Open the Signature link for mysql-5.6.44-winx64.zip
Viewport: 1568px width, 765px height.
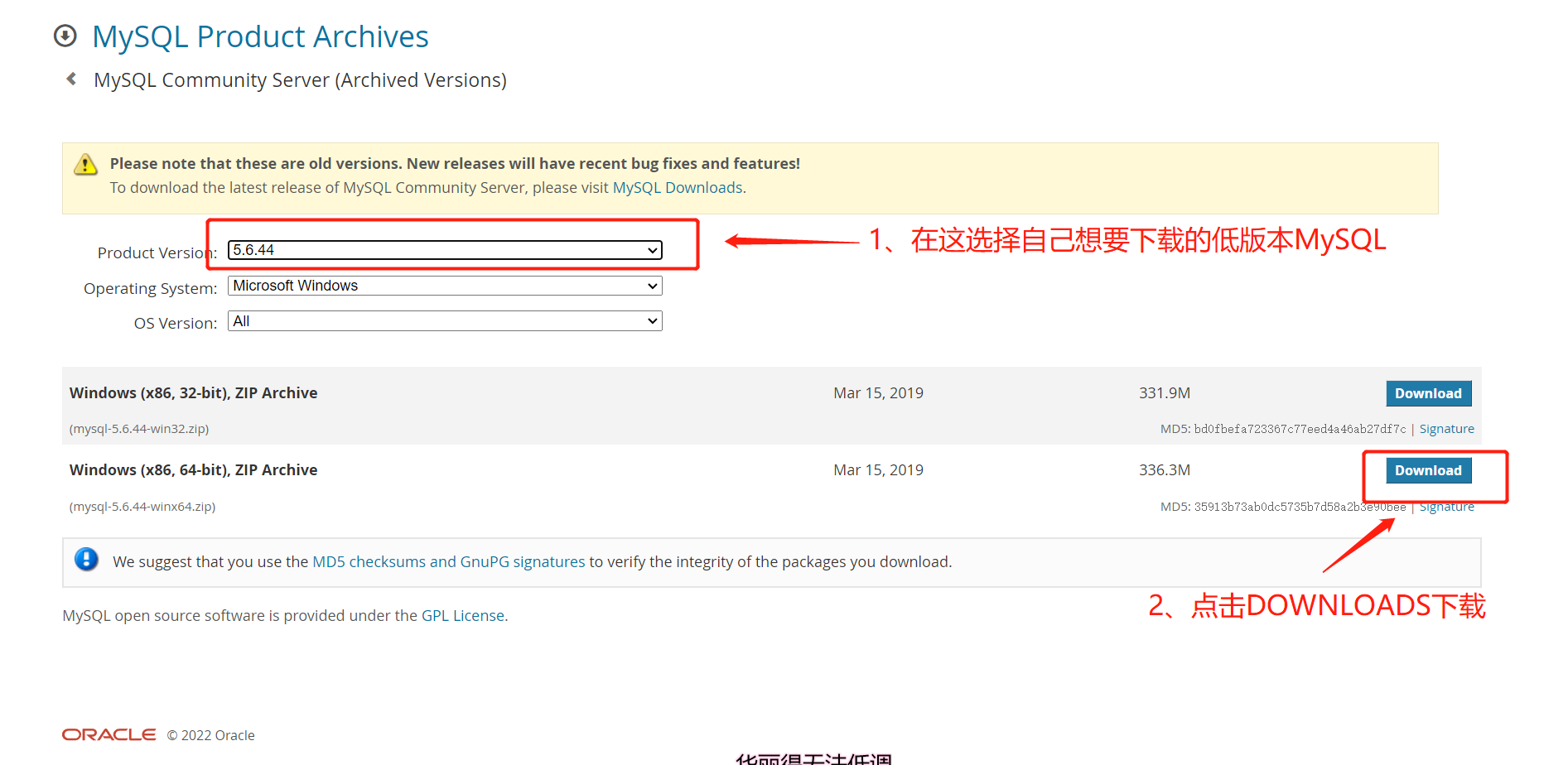[1447, 507]
